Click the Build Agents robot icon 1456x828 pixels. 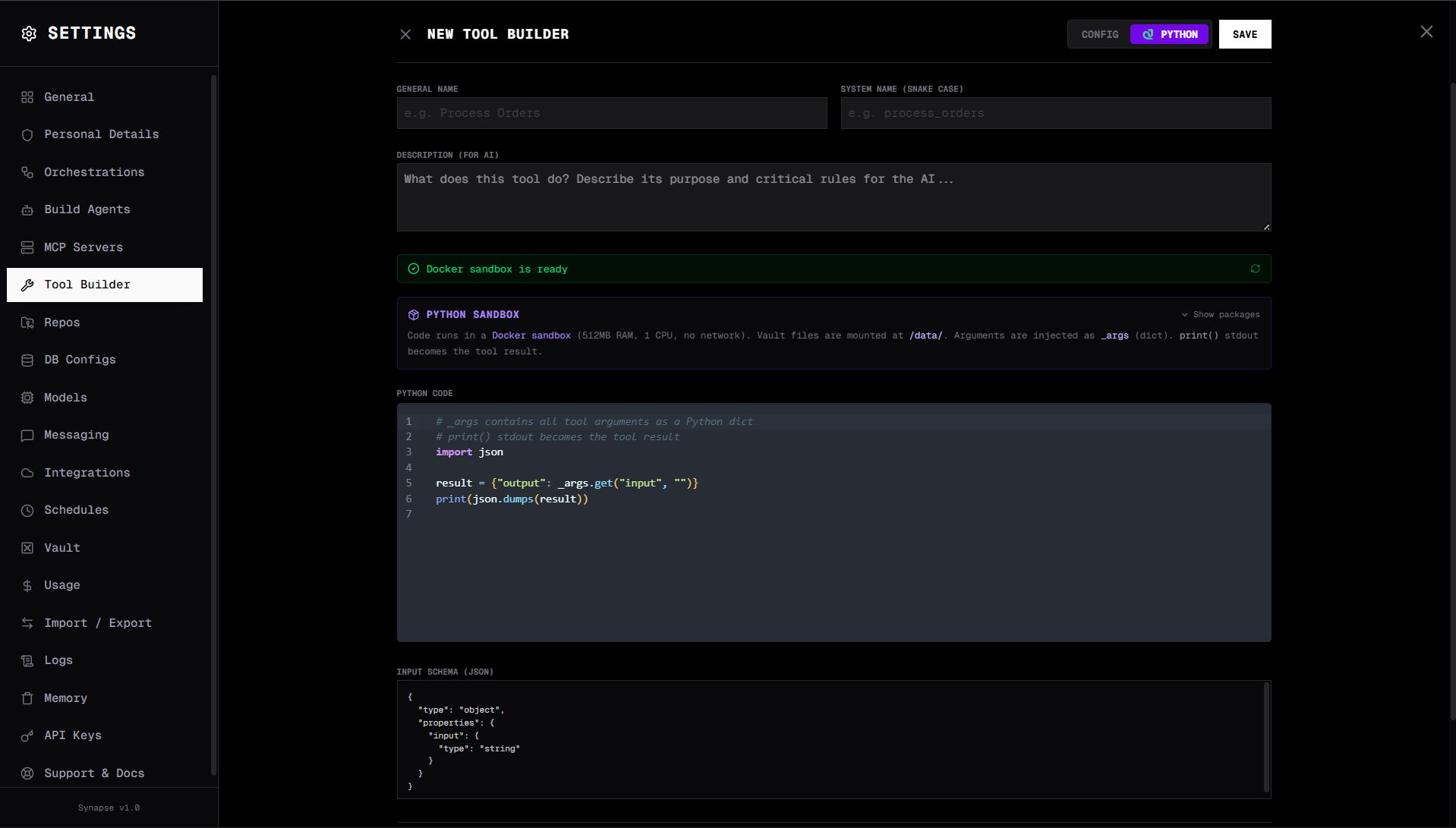(27, 209)
